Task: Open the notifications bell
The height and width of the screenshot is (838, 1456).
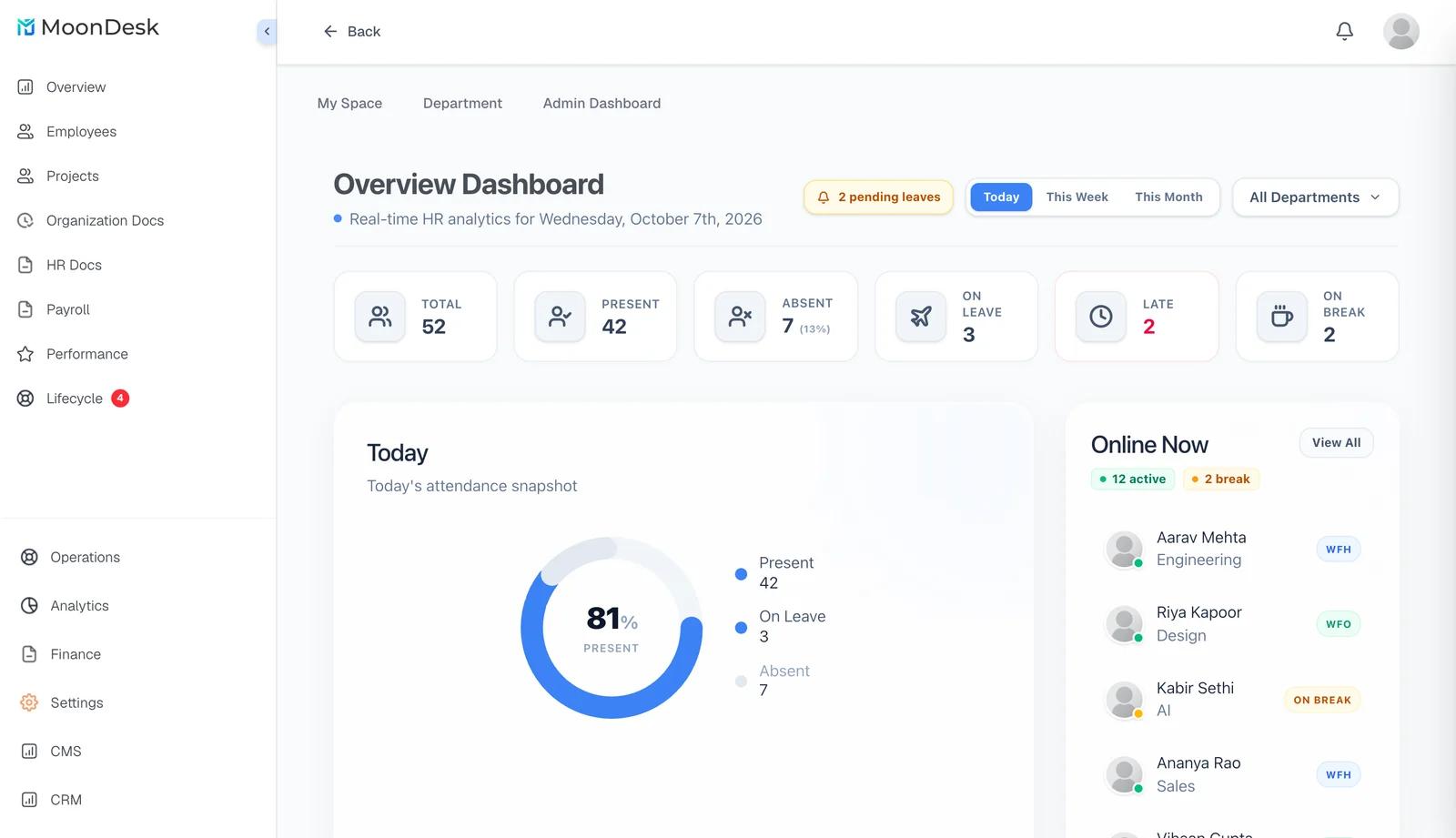Action: click(x=1344, y=32)
